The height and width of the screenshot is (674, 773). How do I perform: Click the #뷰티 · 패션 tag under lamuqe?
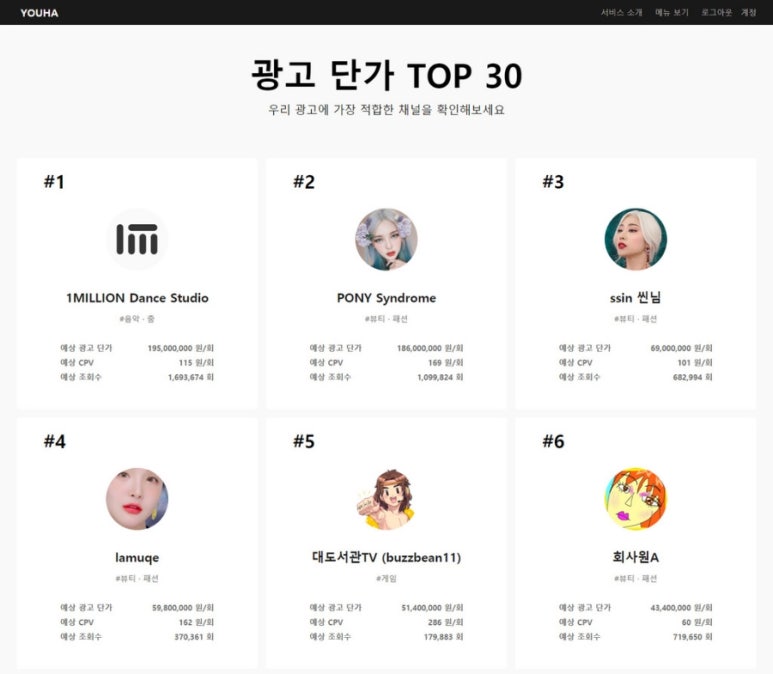[x=137, y=578]
